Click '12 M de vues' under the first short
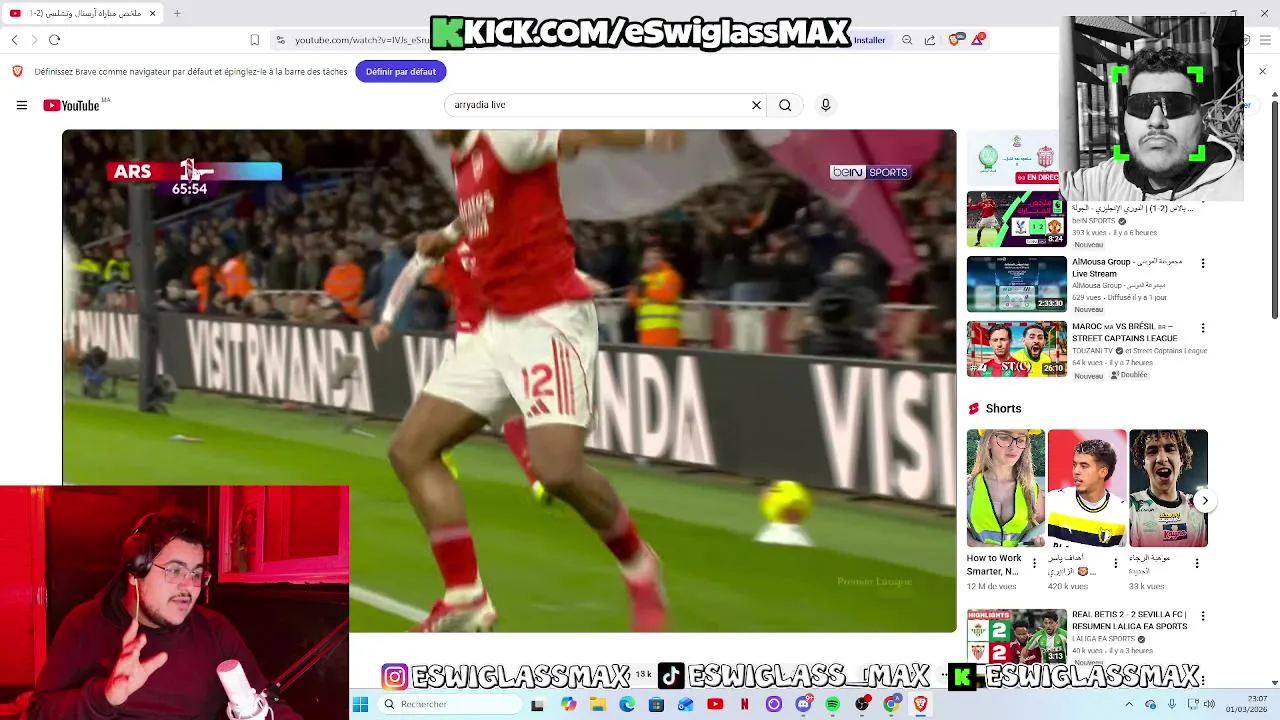1280x720 pixels. (x=991, y=586)
